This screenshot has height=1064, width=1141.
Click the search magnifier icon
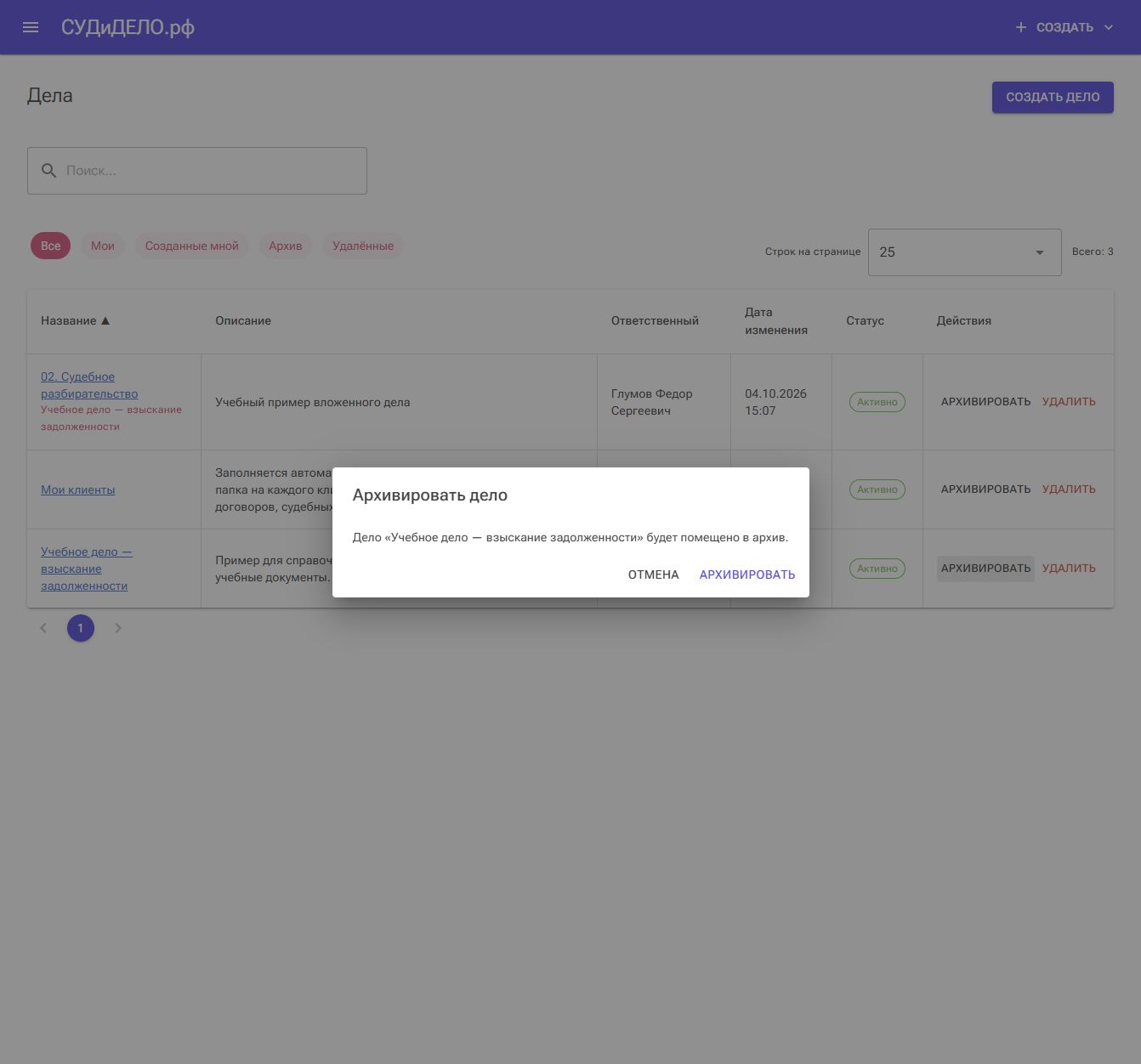49,171
